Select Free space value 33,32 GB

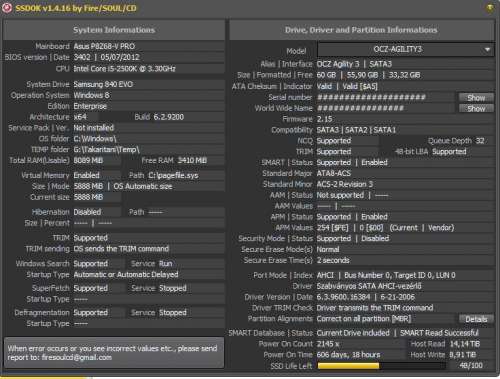[404, 75]
